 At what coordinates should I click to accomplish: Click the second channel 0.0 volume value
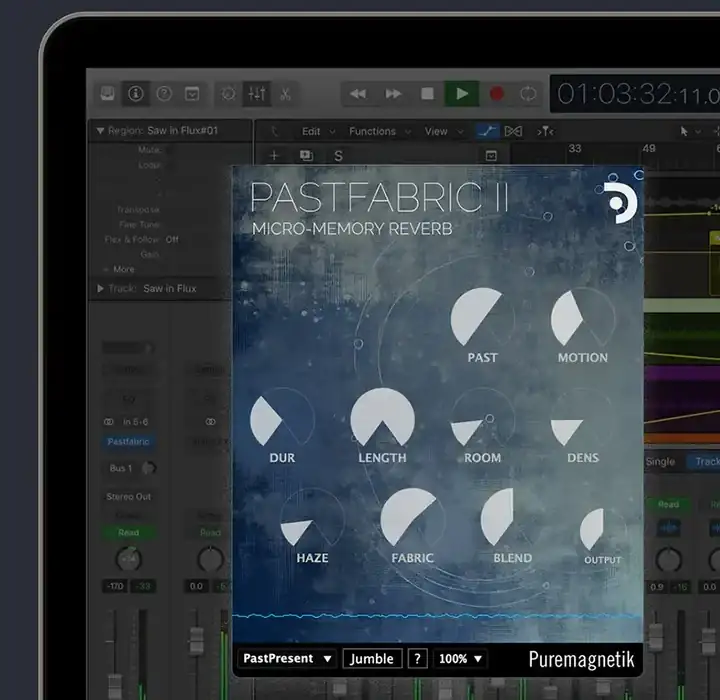coord(196,586)
